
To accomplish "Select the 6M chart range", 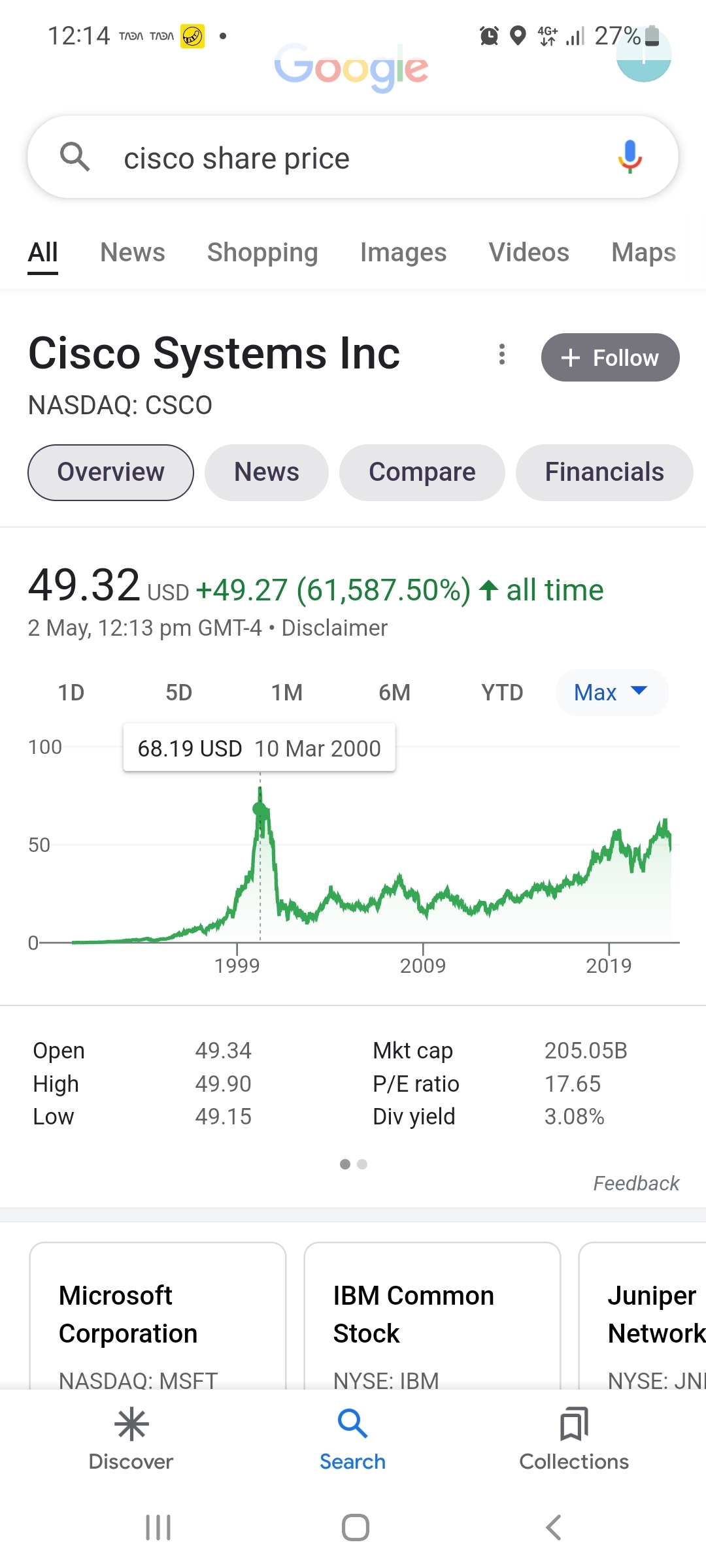I will 394,693.
